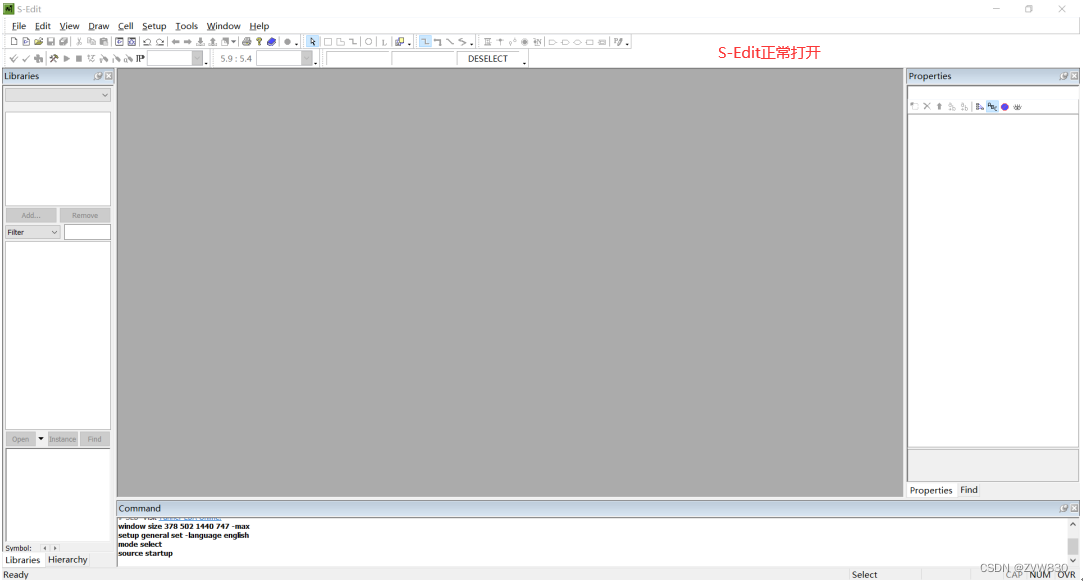Screen dimensions: 1083x582
Task: Click the Redo toolbar icon
Action: coord(160,42)
